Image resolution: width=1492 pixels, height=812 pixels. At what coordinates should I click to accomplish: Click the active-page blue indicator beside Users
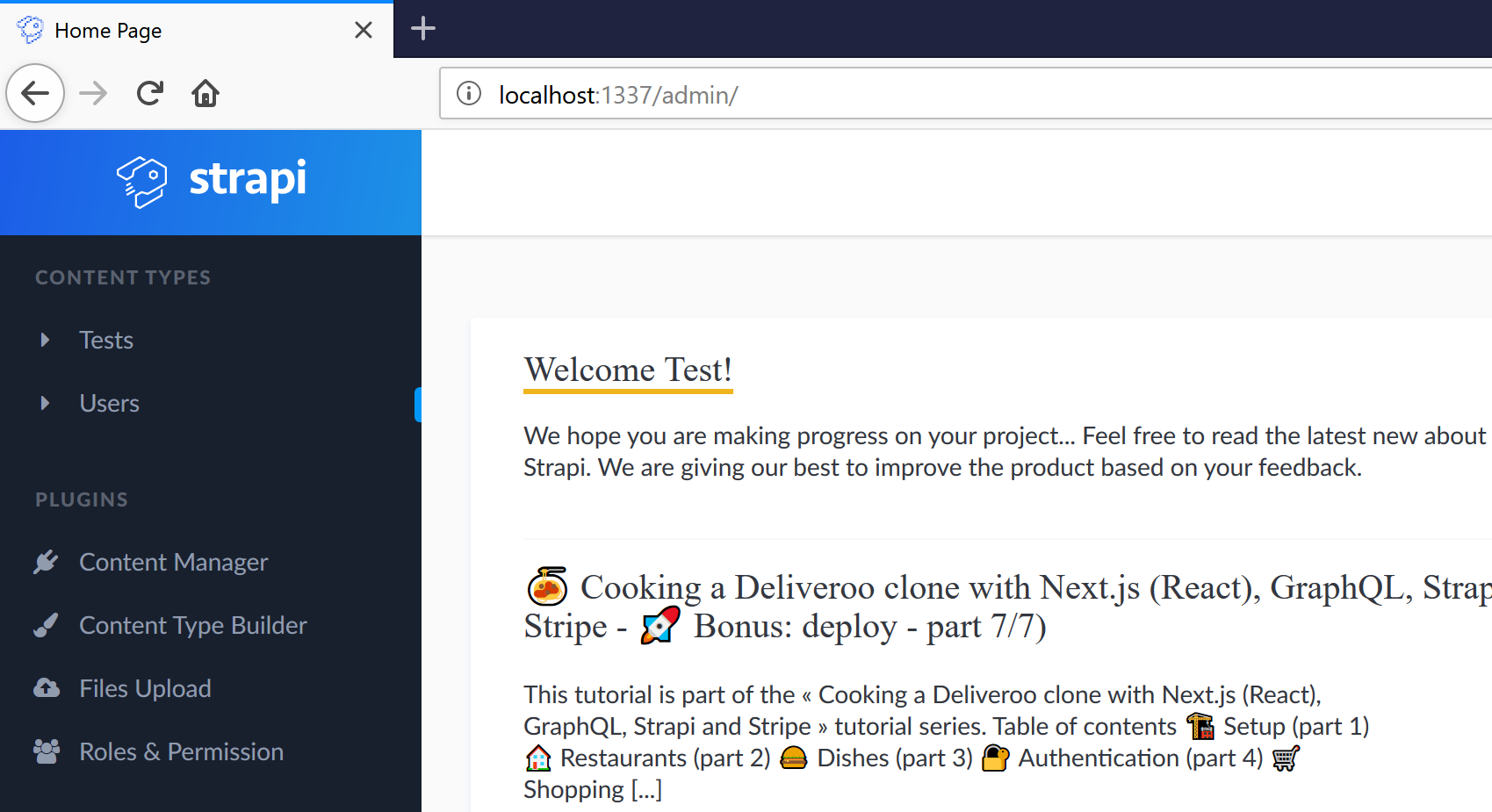tap(419, 403)
